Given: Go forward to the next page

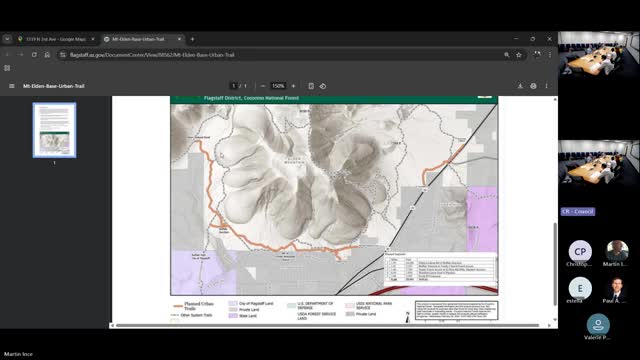Looking at the screenshot, I should coord(21,55).
